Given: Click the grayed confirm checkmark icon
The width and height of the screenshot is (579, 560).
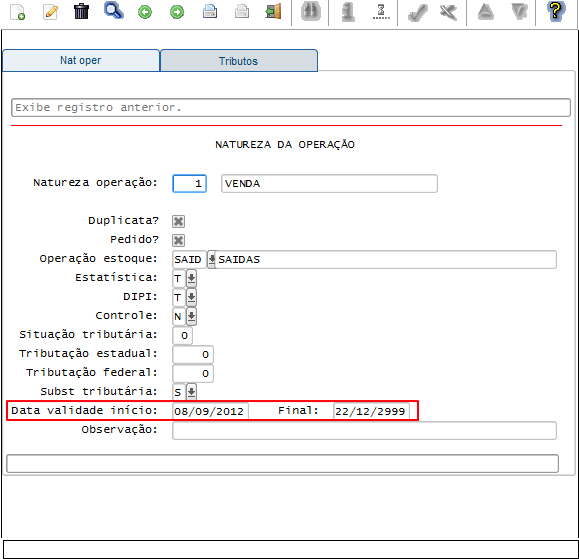Looking at the screenshot, I should 418,13.
